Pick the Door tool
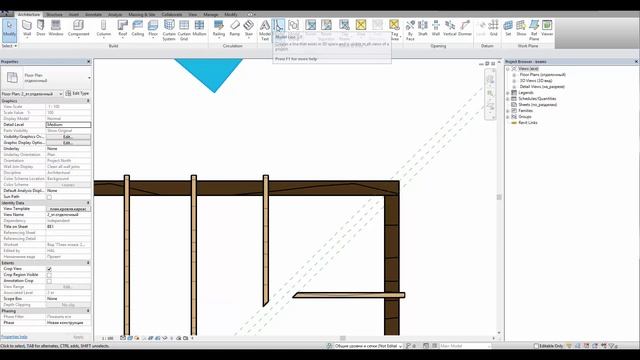 [x=40, y=29]
